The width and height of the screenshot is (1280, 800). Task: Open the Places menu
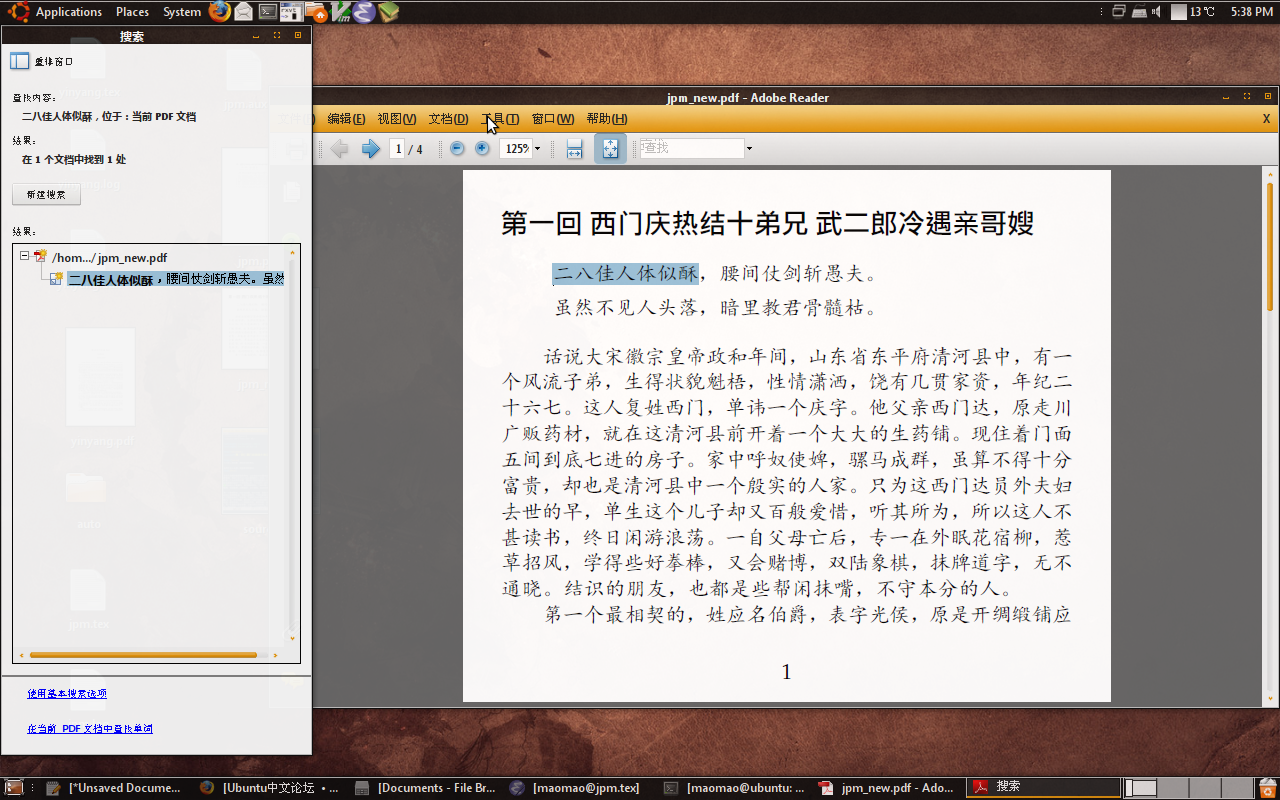click(132, 12)
